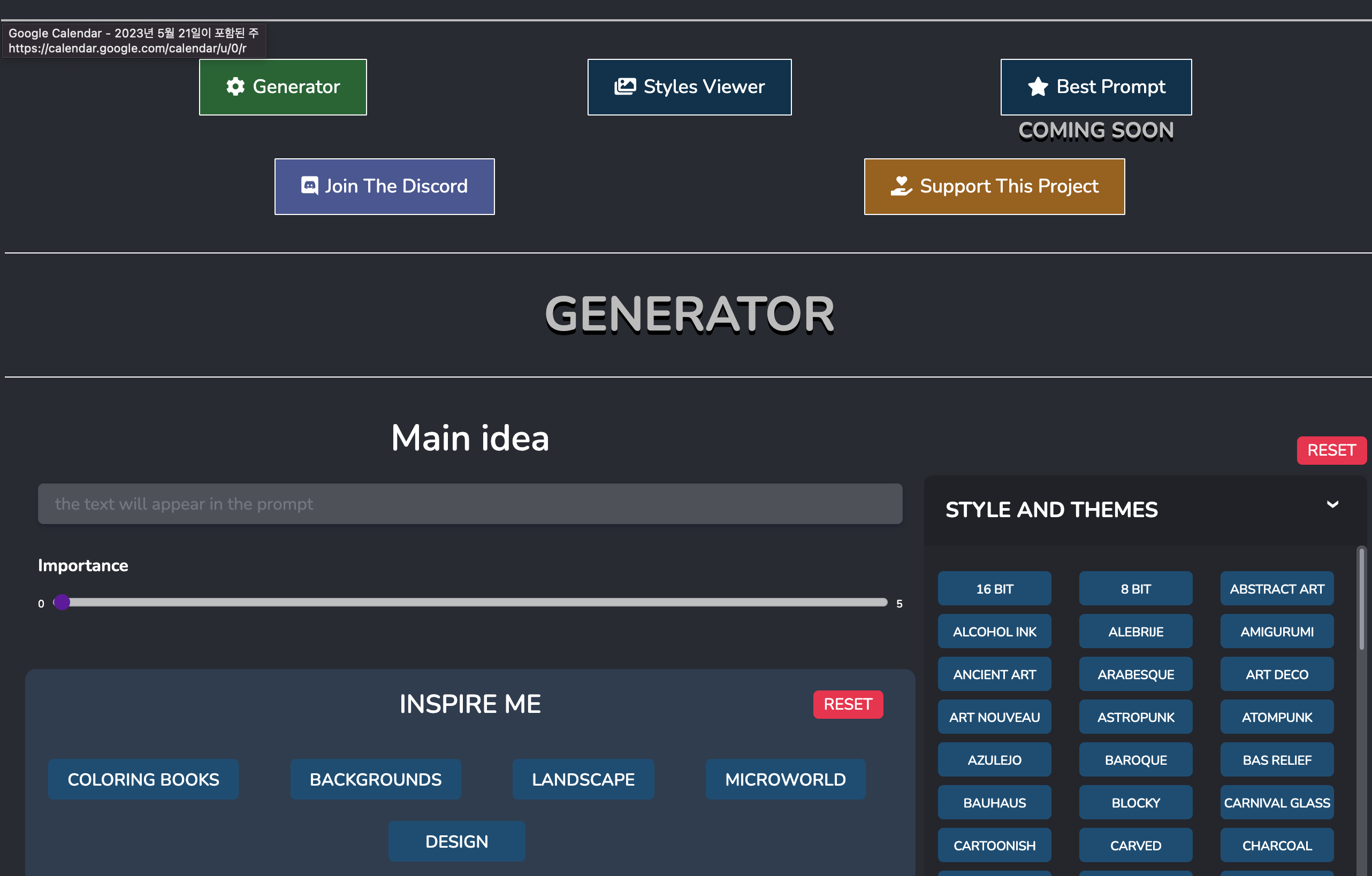Screen dimensions: 1372x876
Task: Open the Best Prompt page
Action: (x=1096, y=87)
